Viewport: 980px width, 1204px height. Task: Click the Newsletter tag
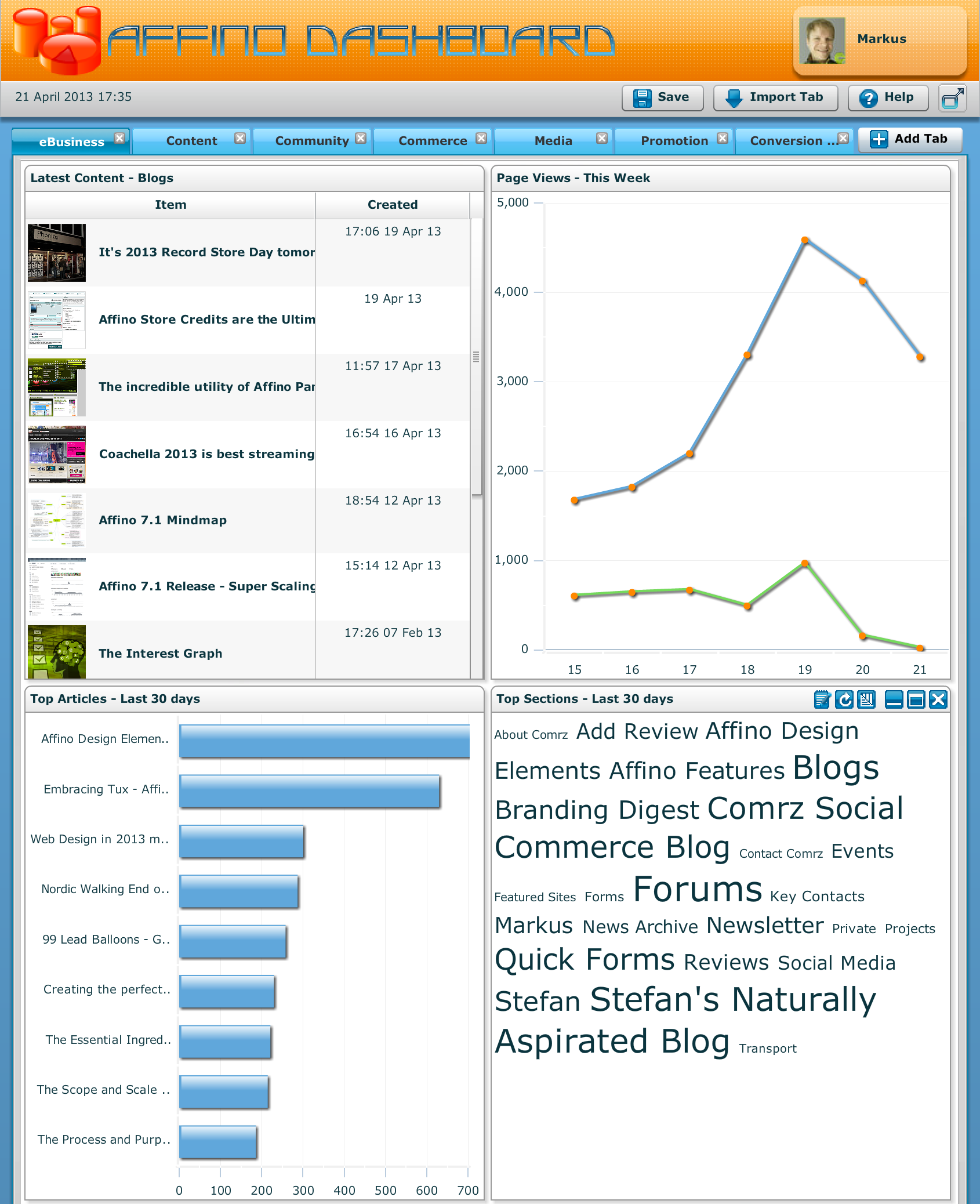point(765,926)
